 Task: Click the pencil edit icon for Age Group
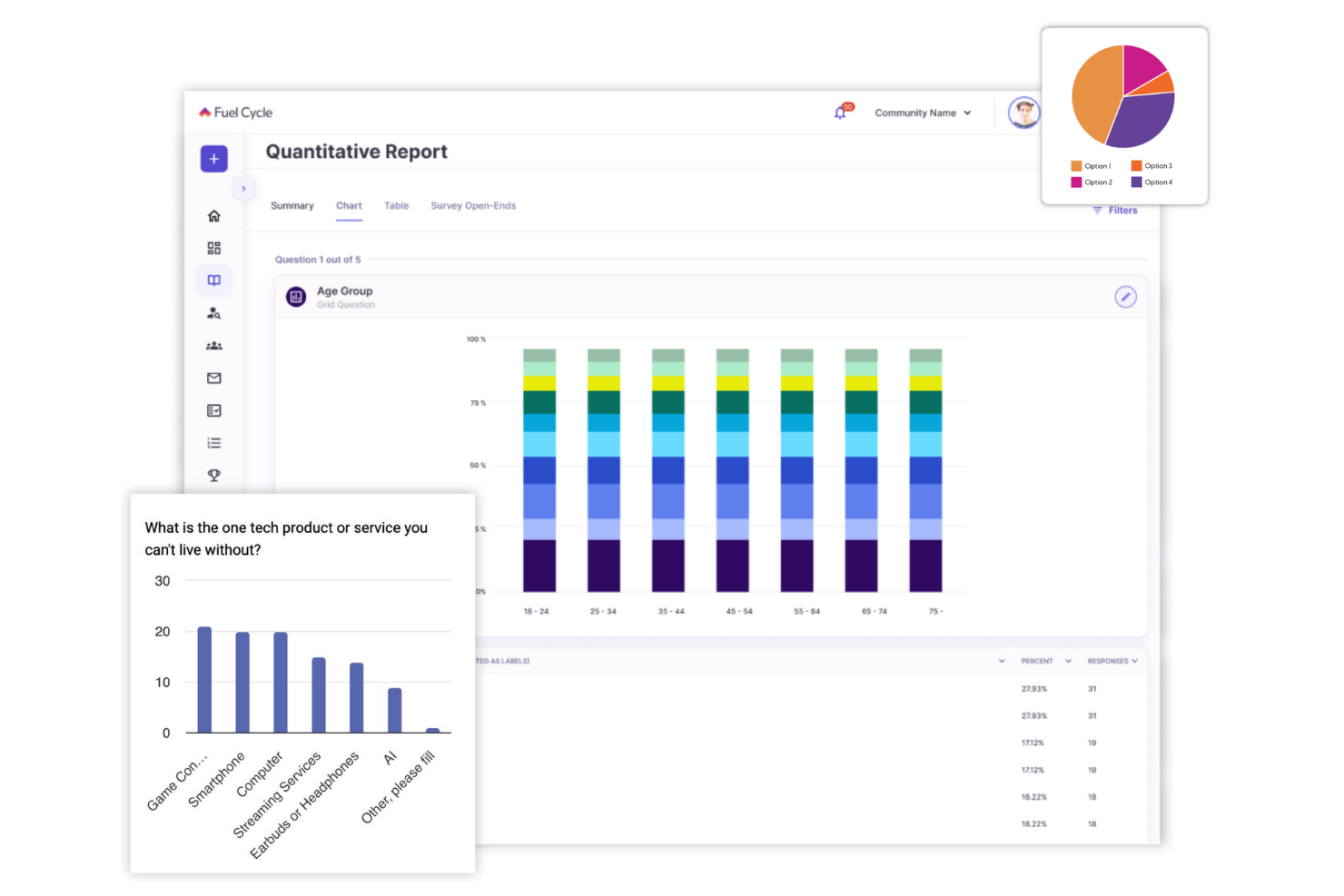tap(1125, 297)
